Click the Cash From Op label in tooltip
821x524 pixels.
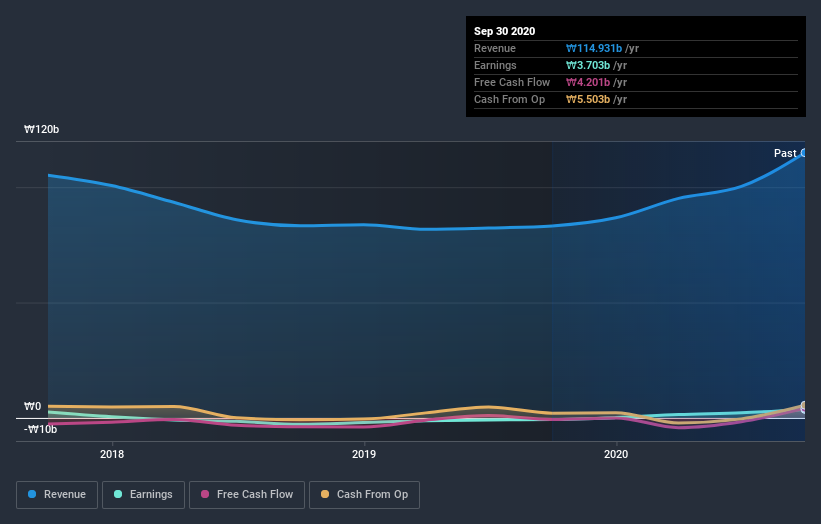point(509,99)
